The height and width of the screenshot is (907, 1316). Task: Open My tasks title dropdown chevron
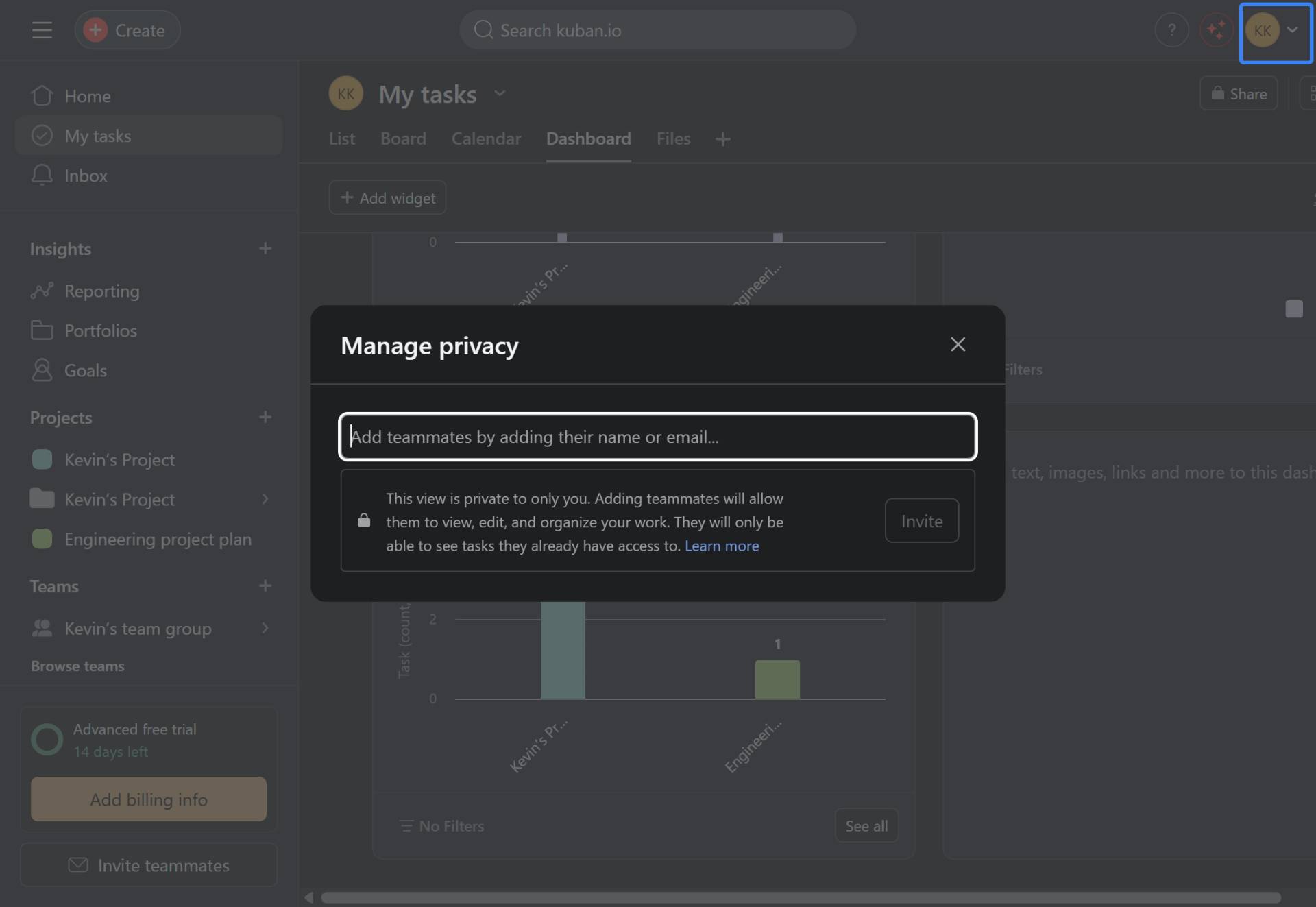(x=500, y=94)
